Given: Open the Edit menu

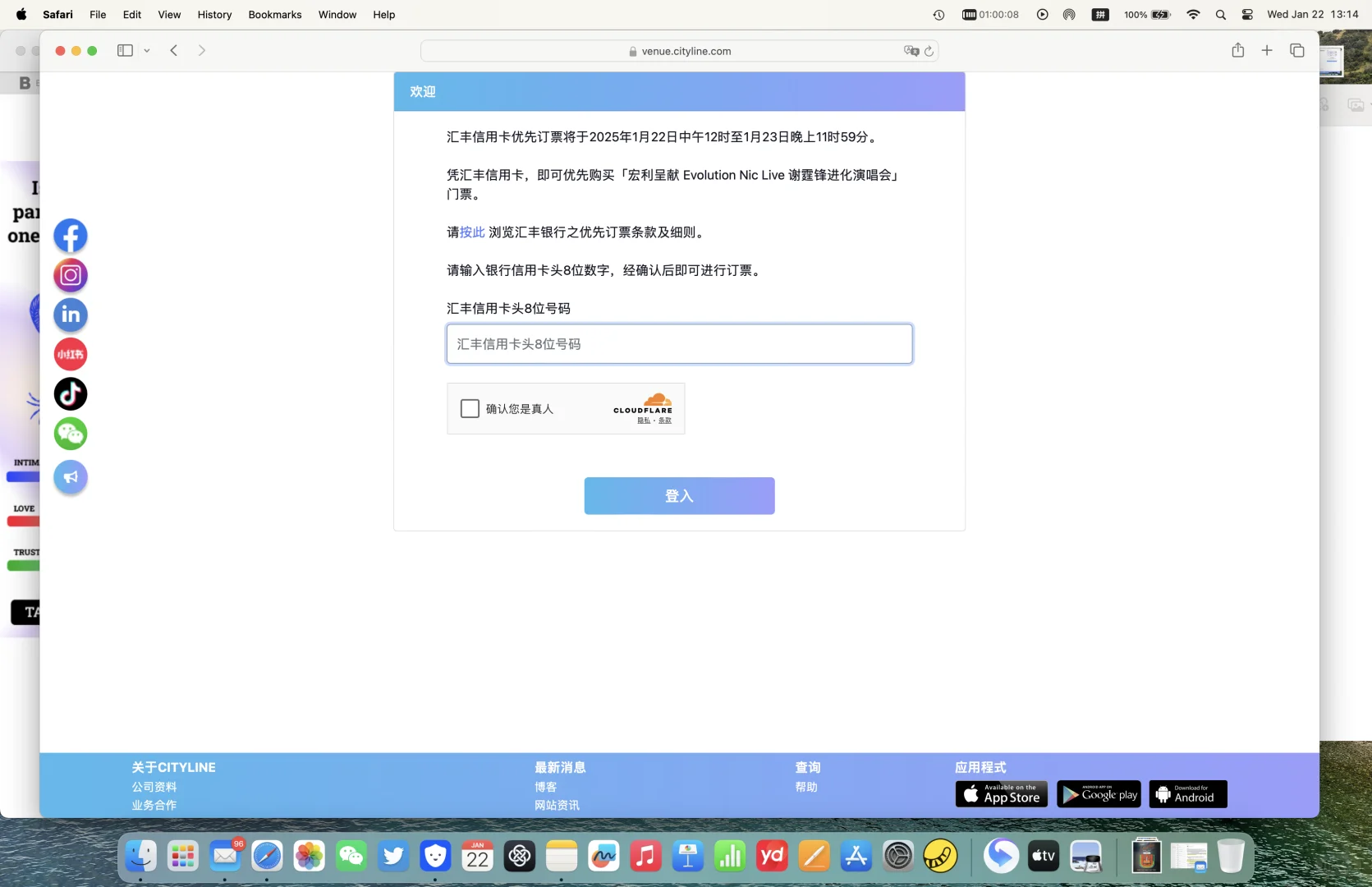Looking at the screenshot, I should [x=132, y=15].
